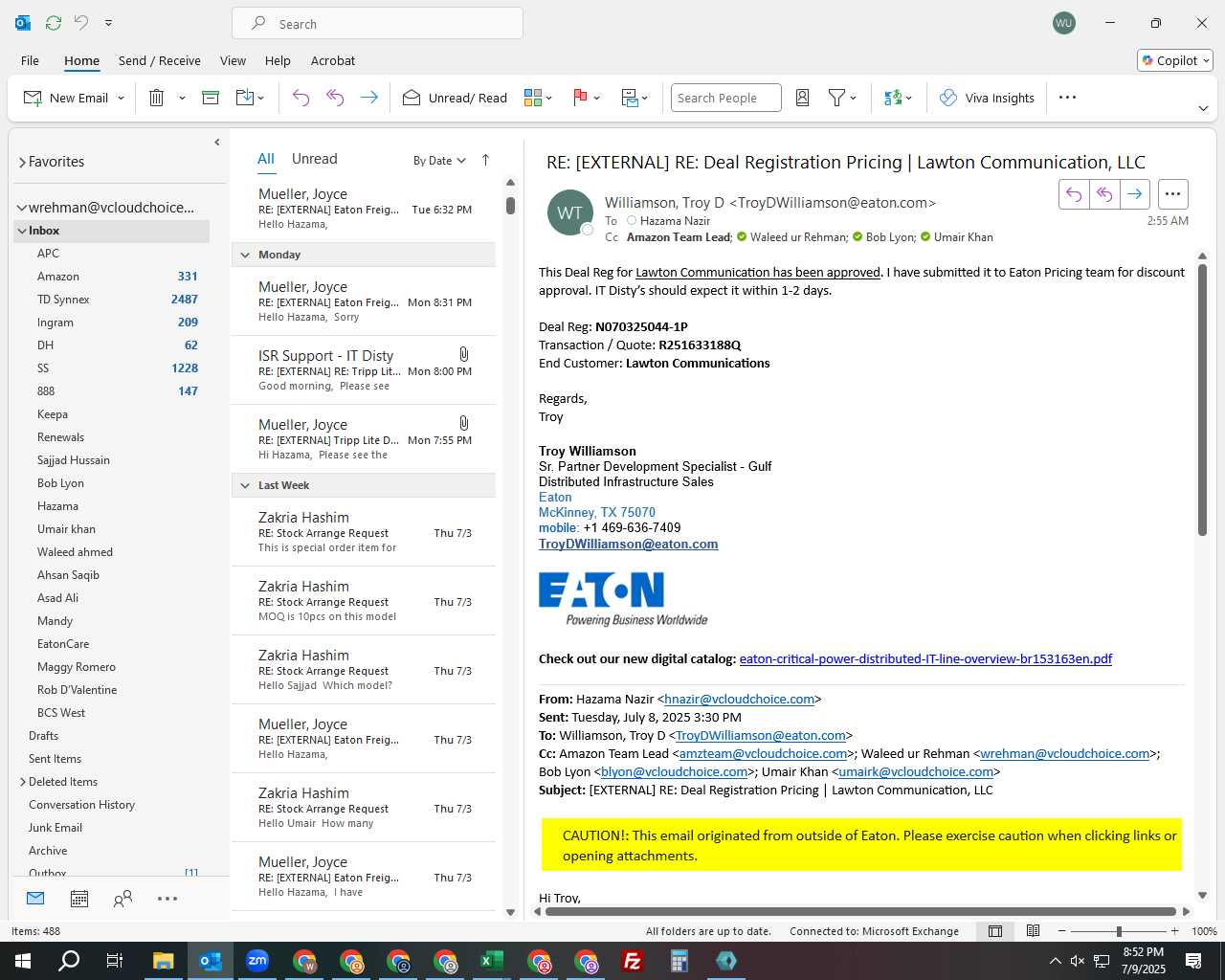Reply using reading pane reply button
The height and width of the screenshot is (980, 1225).
click(1074, 194)
